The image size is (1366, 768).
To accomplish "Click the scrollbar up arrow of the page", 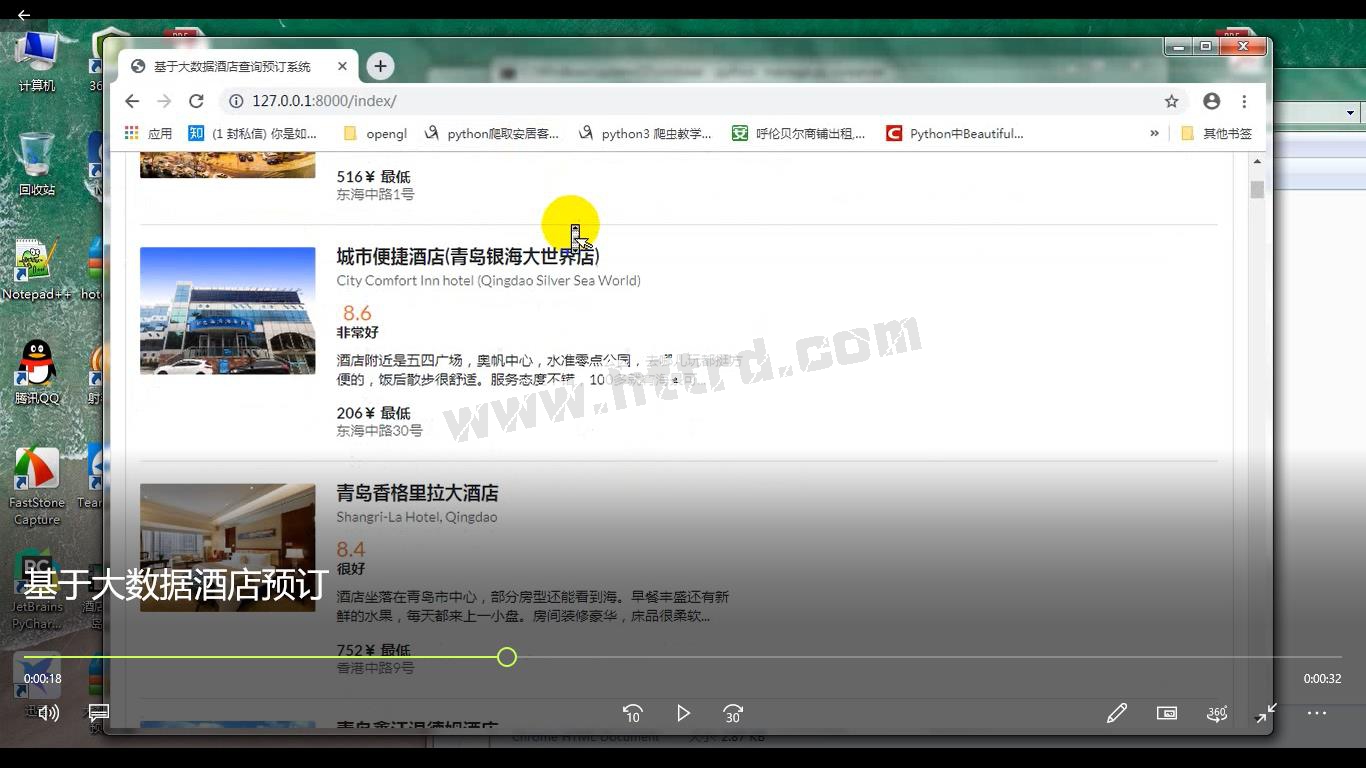I will click(x=1257, y=161).
